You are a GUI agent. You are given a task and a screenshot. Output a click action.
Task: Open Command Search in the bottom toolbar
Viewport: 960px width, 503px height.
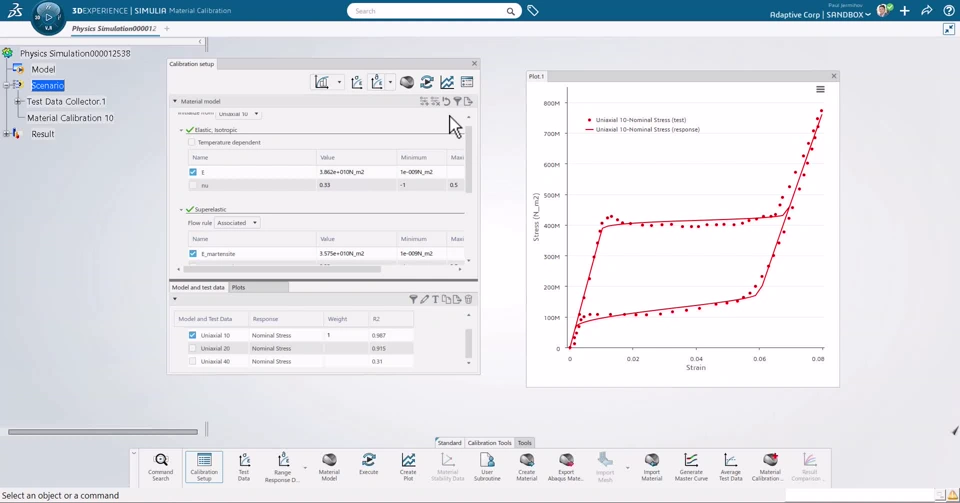pyautogui.click(x=160, y=467)
